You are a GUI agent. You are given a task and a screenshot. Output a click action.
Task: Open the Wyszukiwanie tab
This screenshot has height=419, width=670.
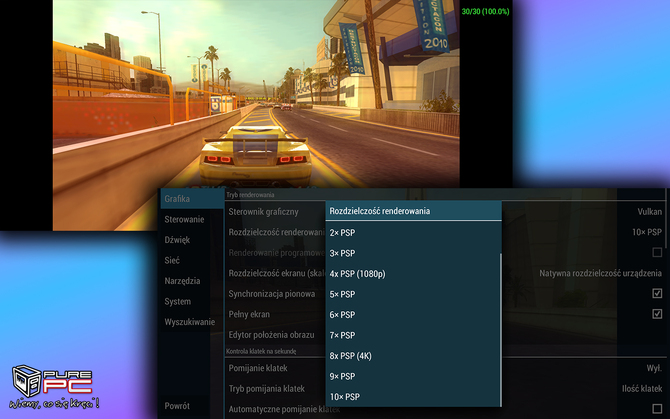[x=189, y=322]
